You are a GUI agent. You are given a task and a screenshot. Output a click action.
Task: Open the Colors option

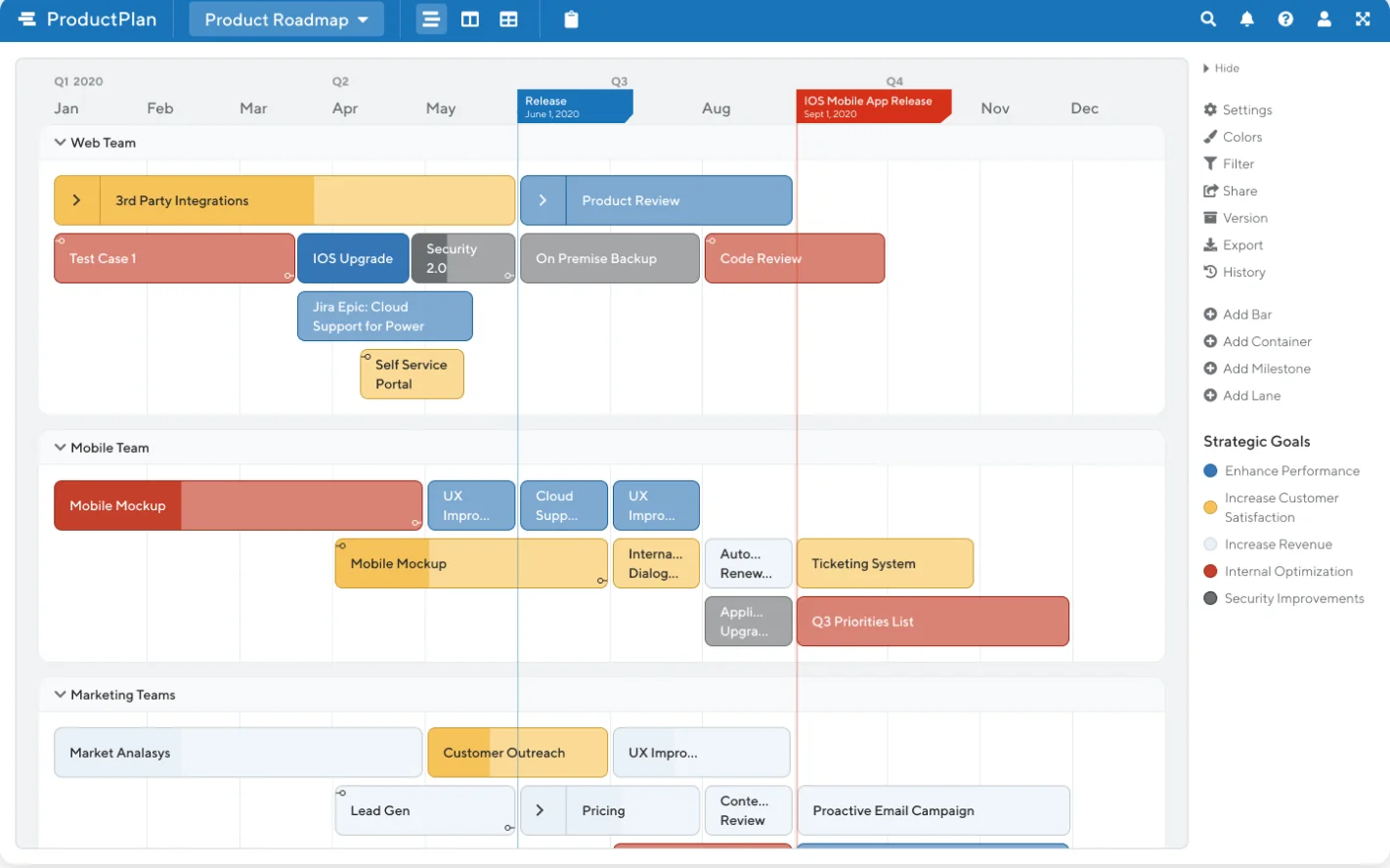tap(1233, 138)
